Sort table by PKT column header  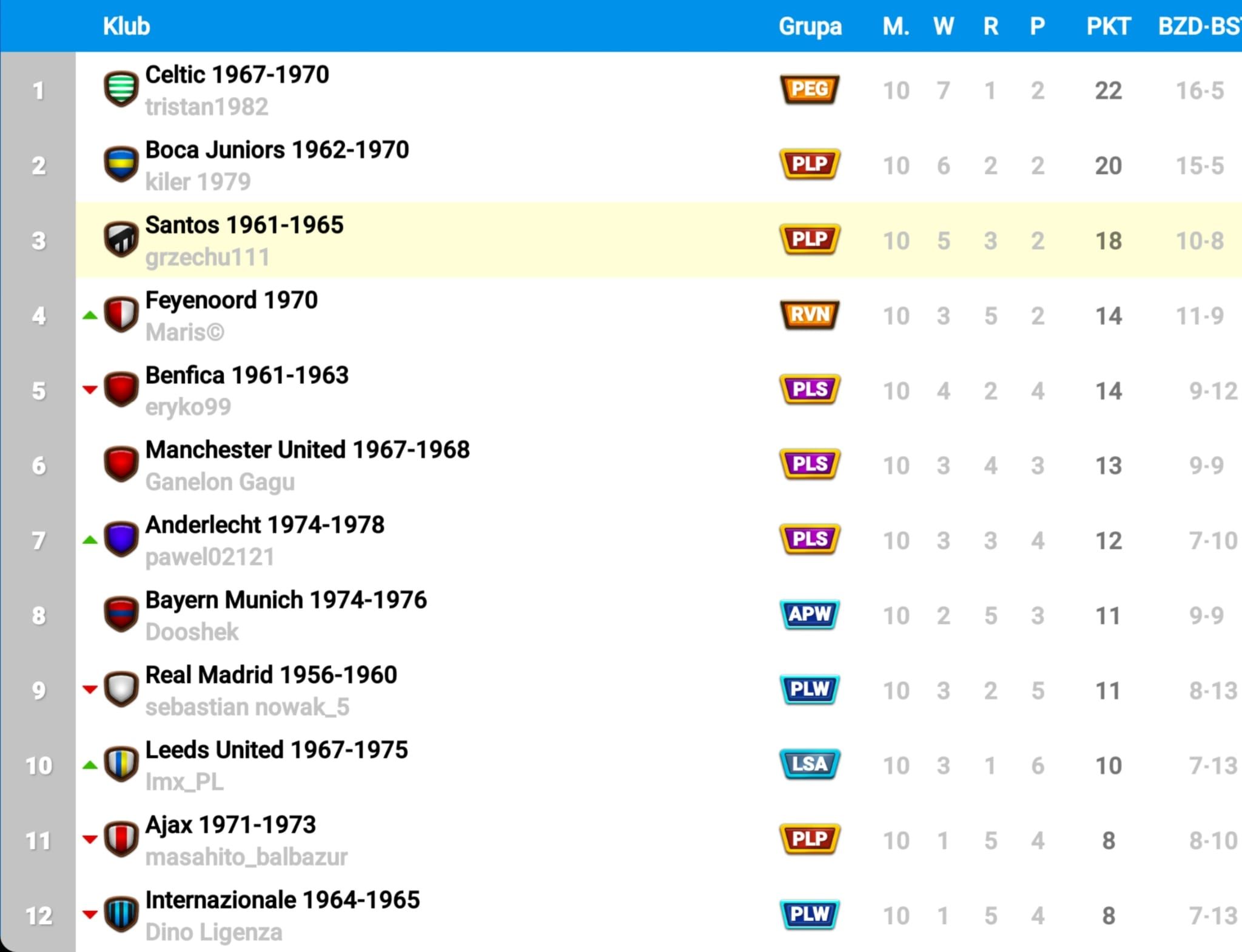[x=1108, y=26]
